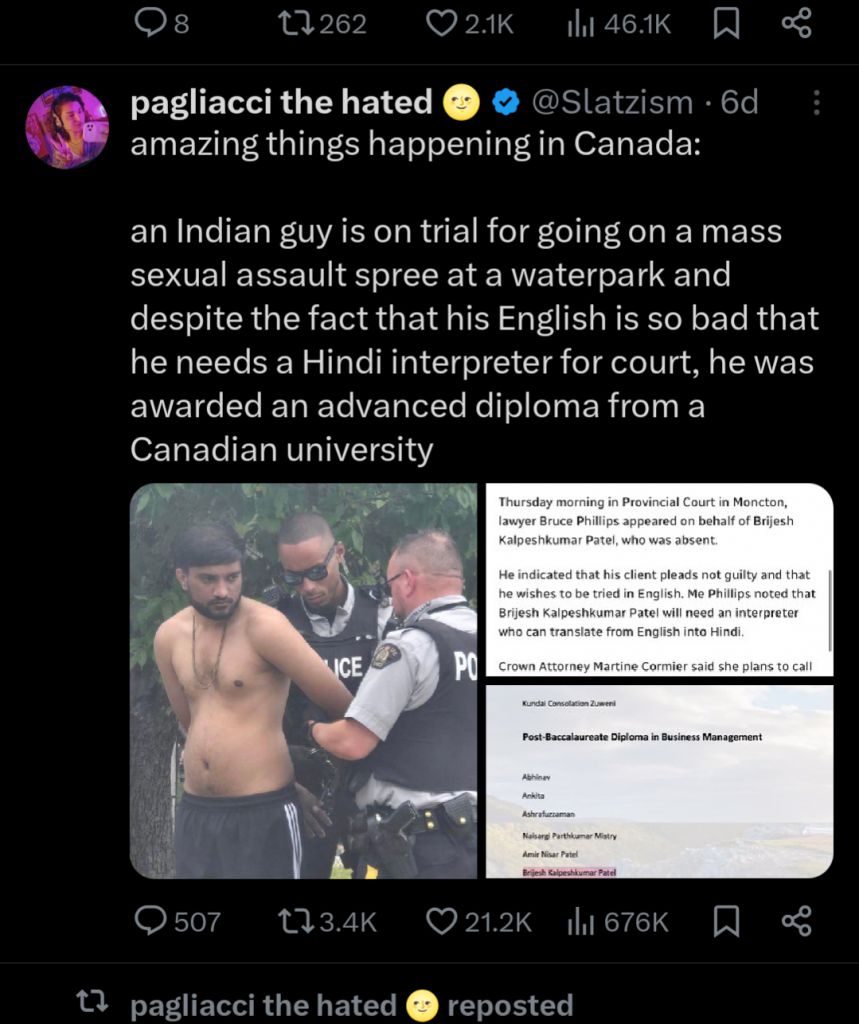Open the @Slatzism handle link
The width and height of the screenshot is (859, 1024).
(x=612, y=102)
